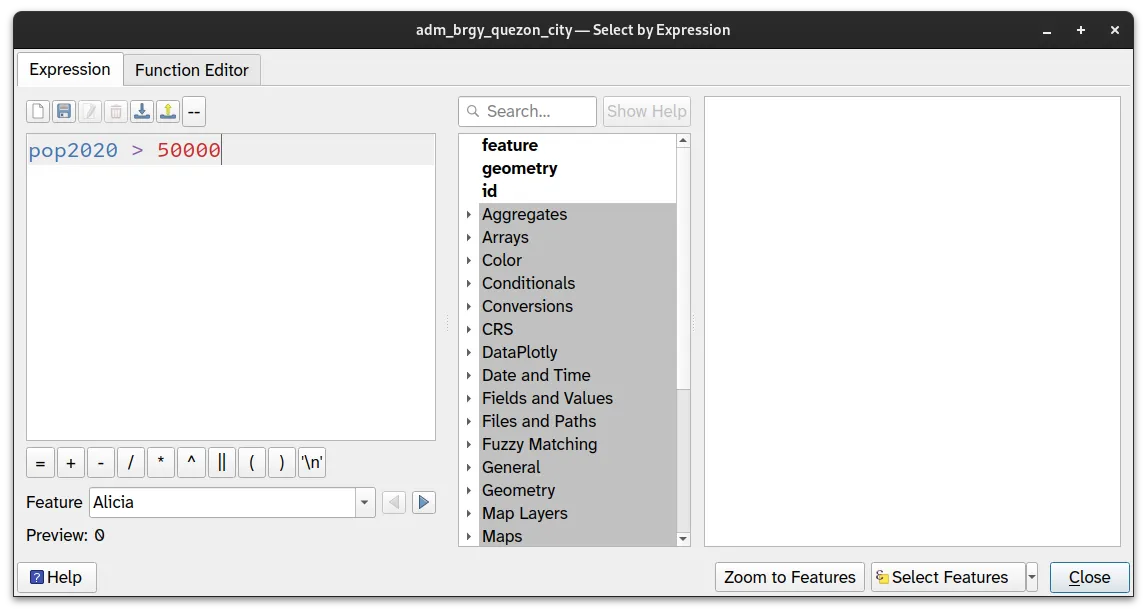The width and height of the screenshot is (1147, 613).
Task: Switch to the Function Editor tab
Action: (192, 70)
